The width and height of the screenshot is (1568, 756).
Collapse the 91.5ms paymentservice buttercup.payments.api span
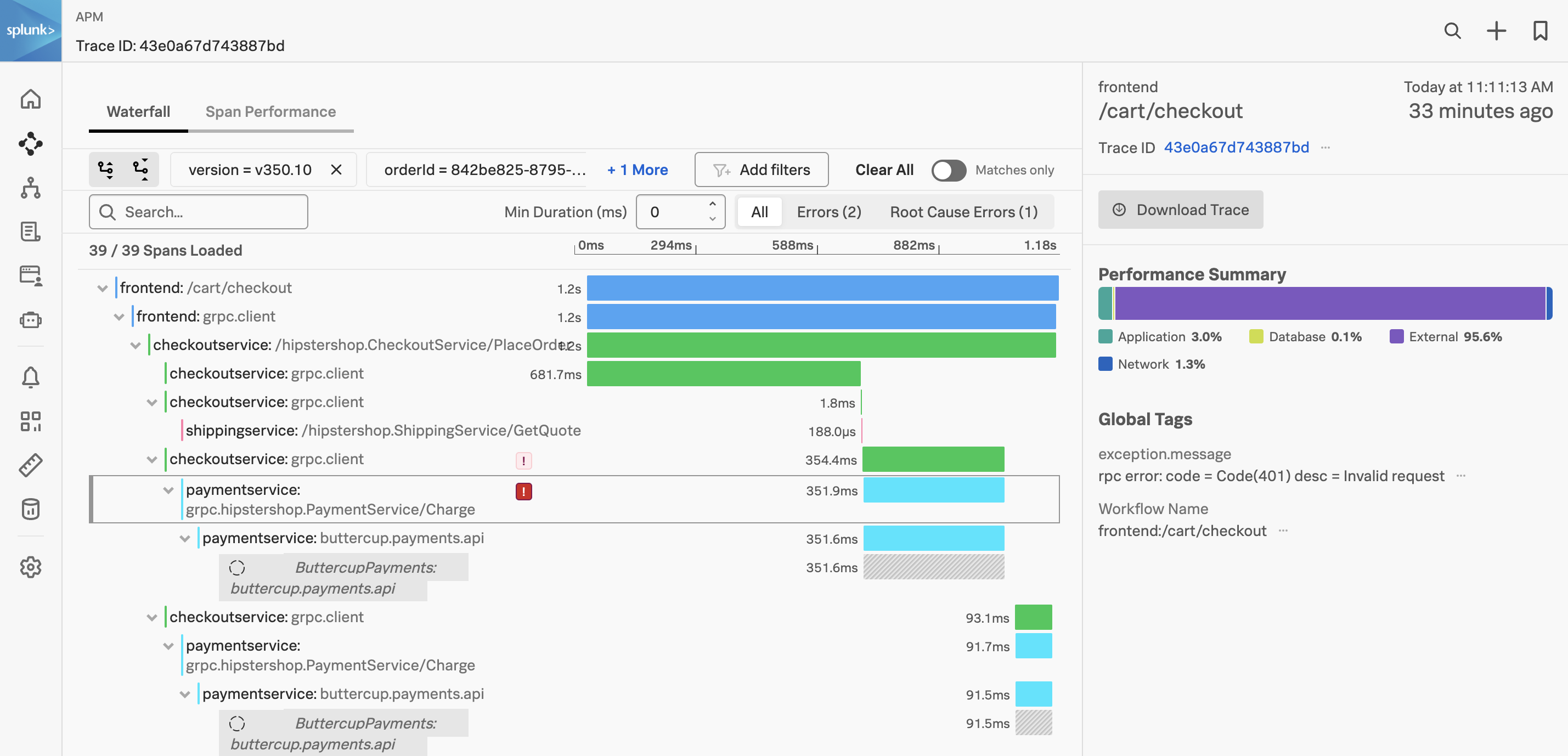click(184, 695)
